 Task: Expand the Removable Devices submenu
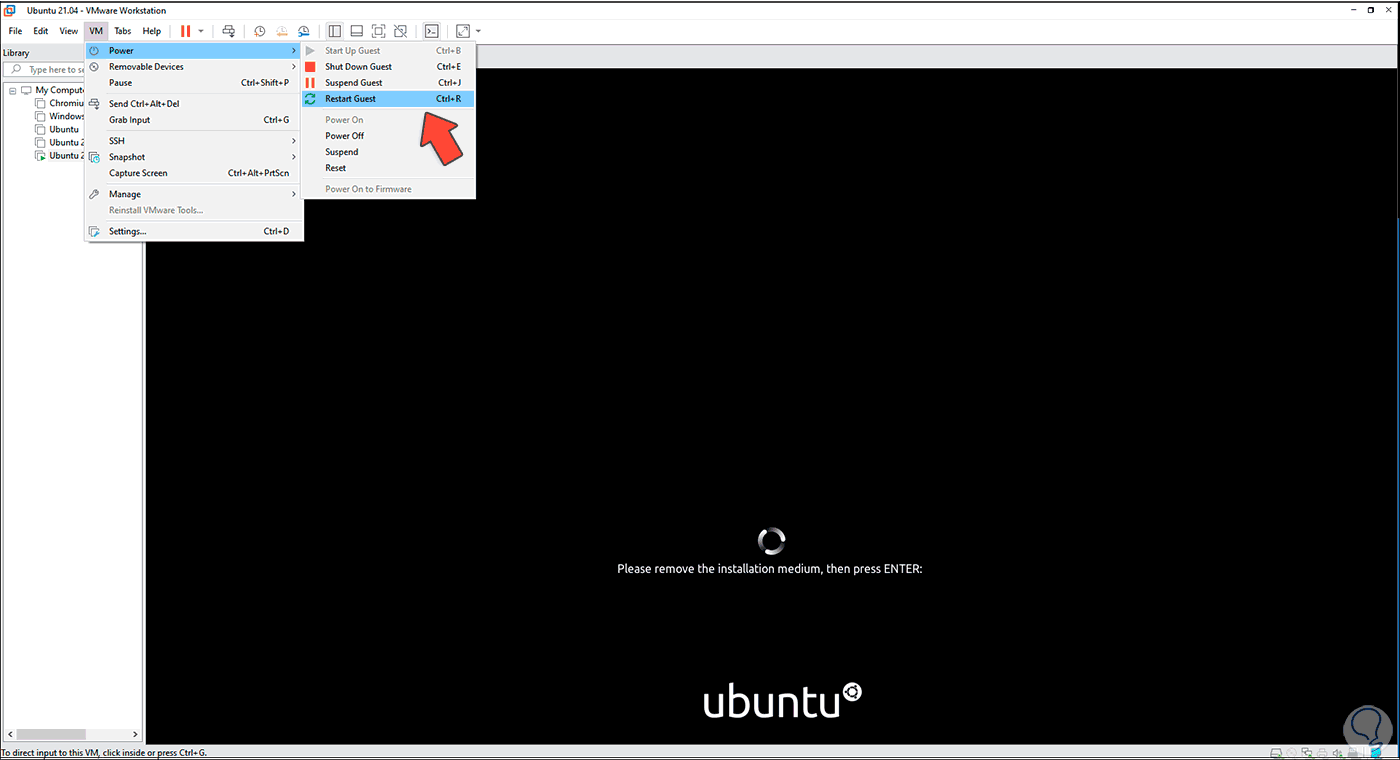coord(193,67)
